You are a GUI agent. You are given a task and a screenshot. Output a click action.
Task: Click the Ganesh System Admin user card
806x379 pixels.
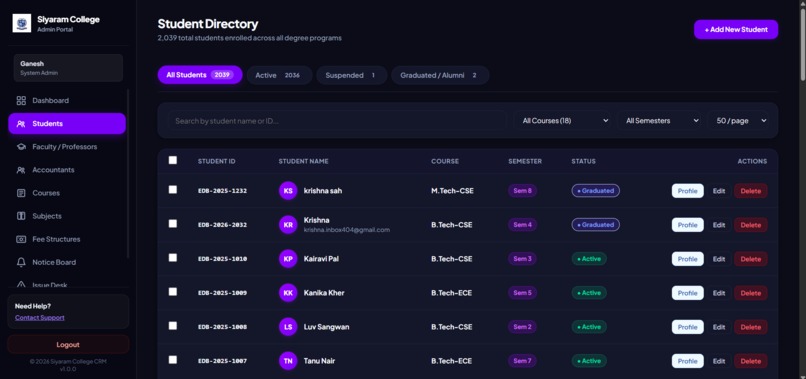click(x=68, y=68)
